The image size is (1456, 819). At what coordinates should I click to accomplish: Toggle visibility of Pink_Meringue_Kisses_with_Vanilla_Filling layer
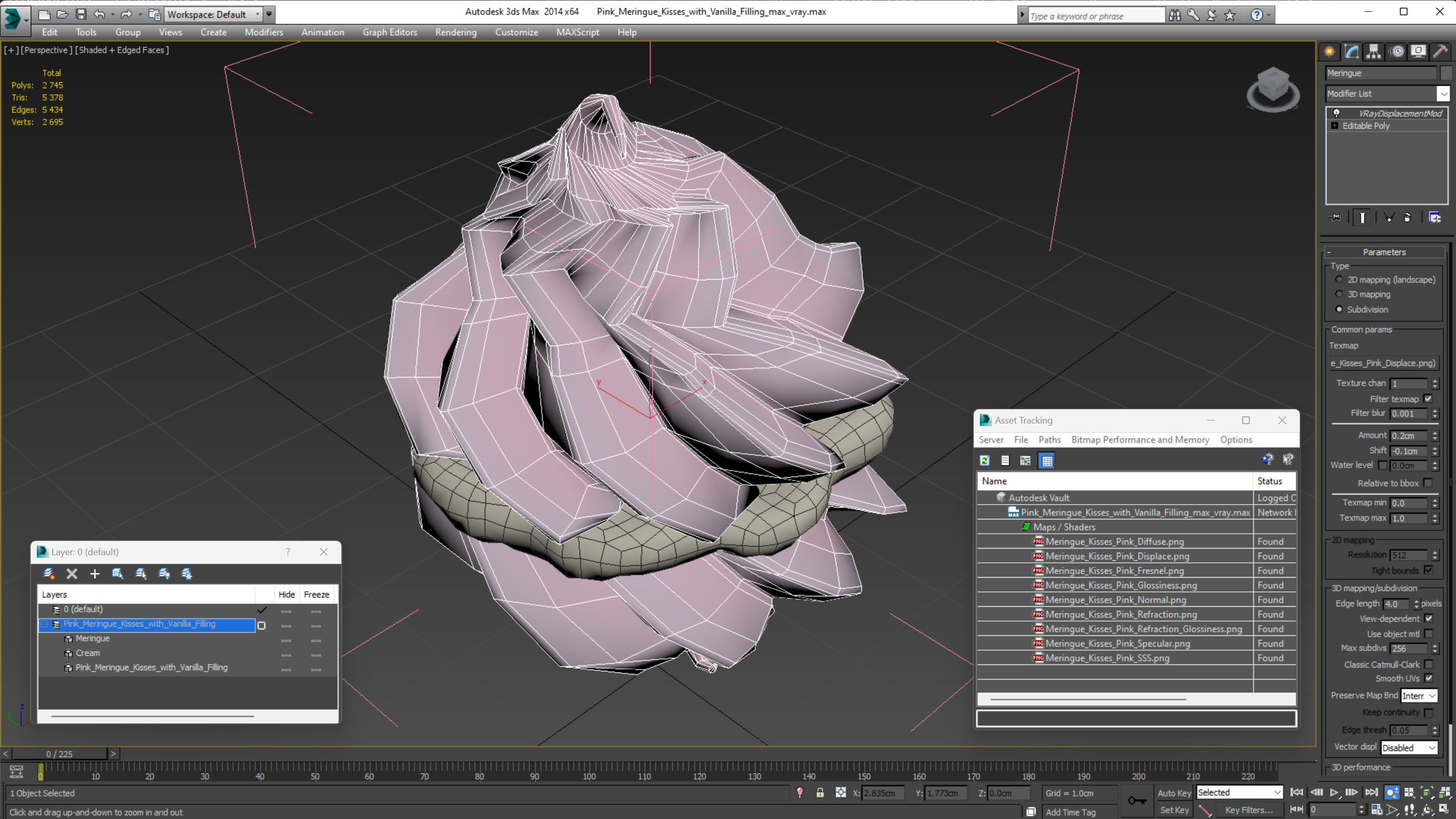tap(286, 624)
